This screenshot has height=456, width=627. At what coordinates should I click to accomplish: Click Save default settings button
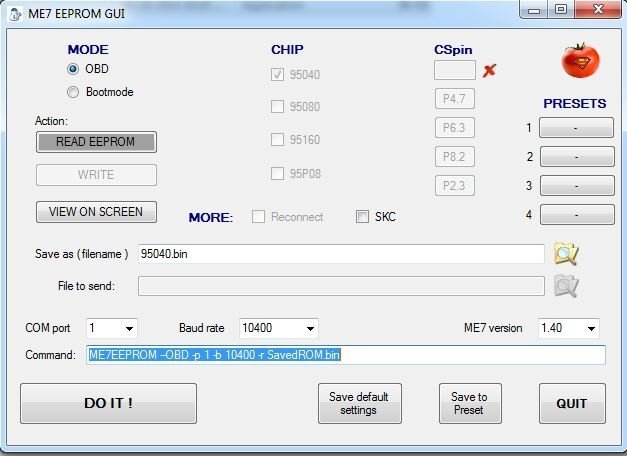coord(358,403)
